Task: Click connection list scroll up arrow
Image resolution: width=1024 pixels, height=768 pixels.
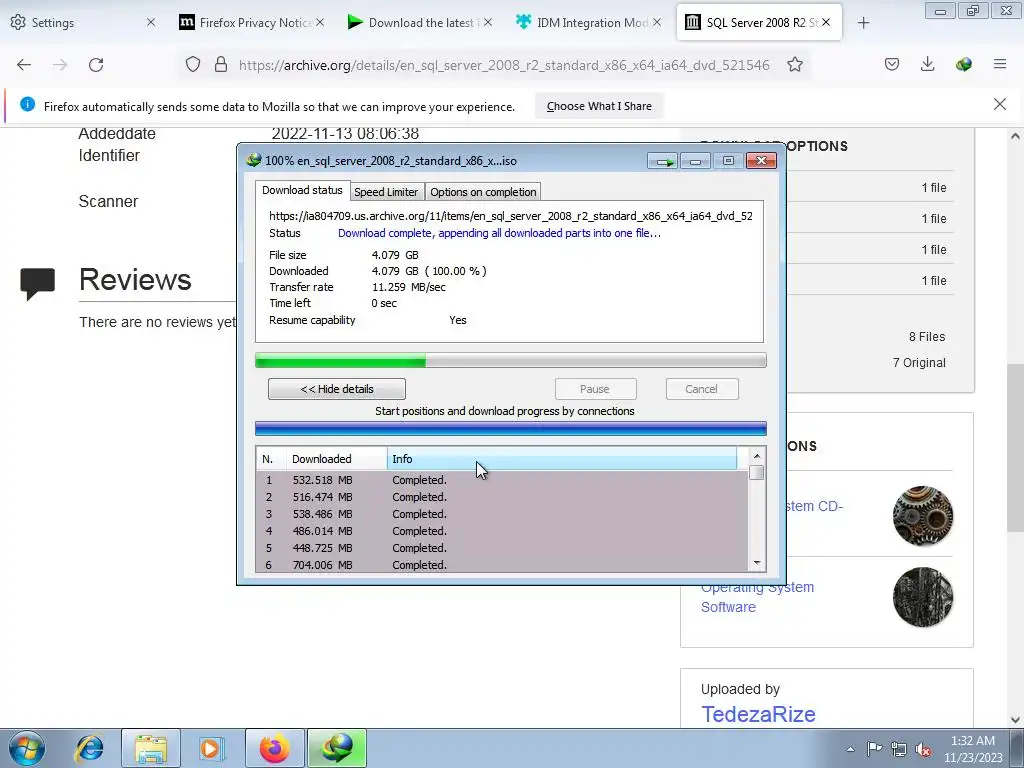Action: [x=757, y=456]
